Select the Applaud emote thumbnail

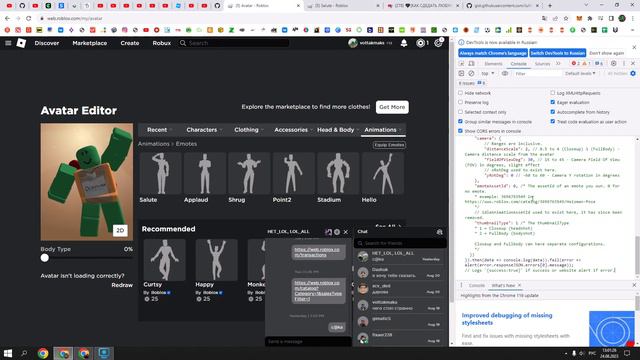click(205, 173)
